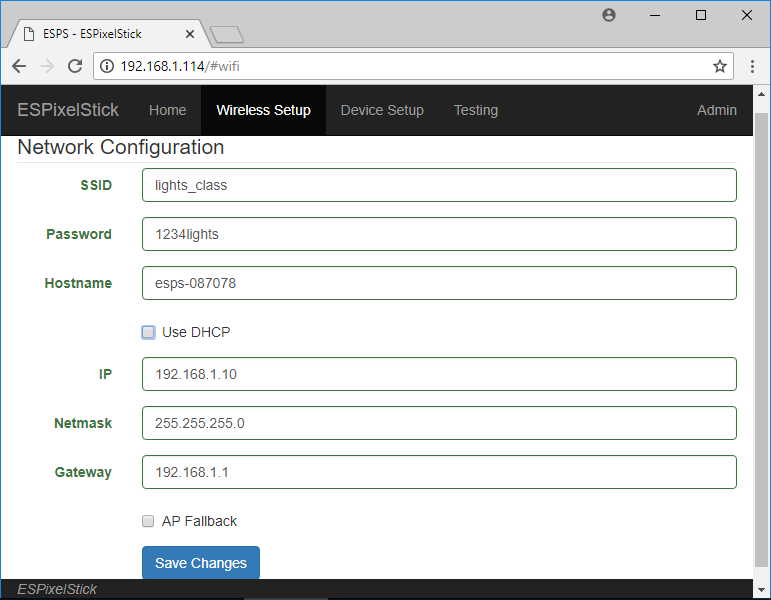Click the ESPixelStick footer text

57,589
